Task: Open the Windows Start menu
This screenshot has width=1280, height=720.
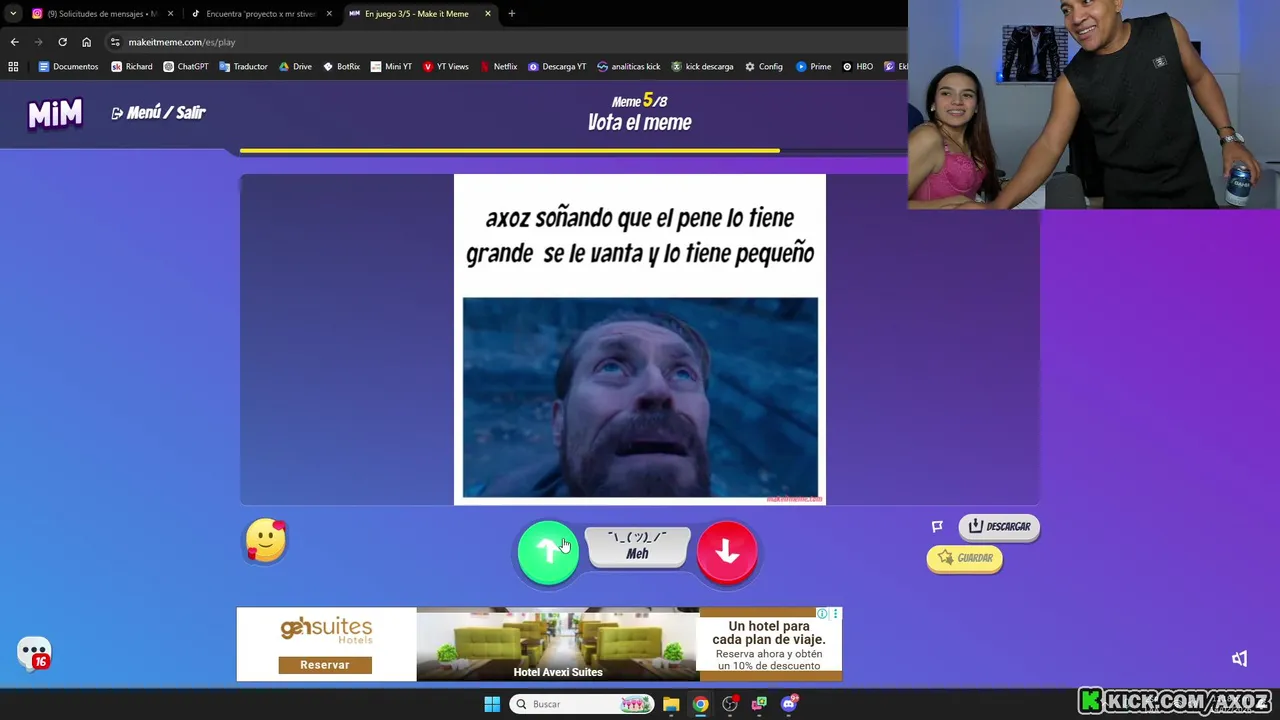Action: click(x=492, y=704)
